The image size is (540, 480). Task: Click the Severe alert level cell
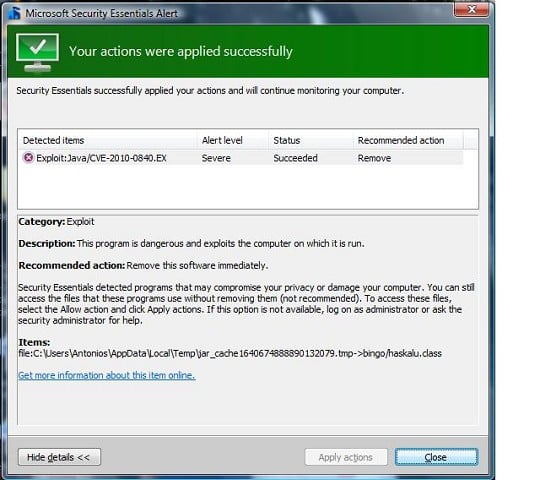pos(216,158)
